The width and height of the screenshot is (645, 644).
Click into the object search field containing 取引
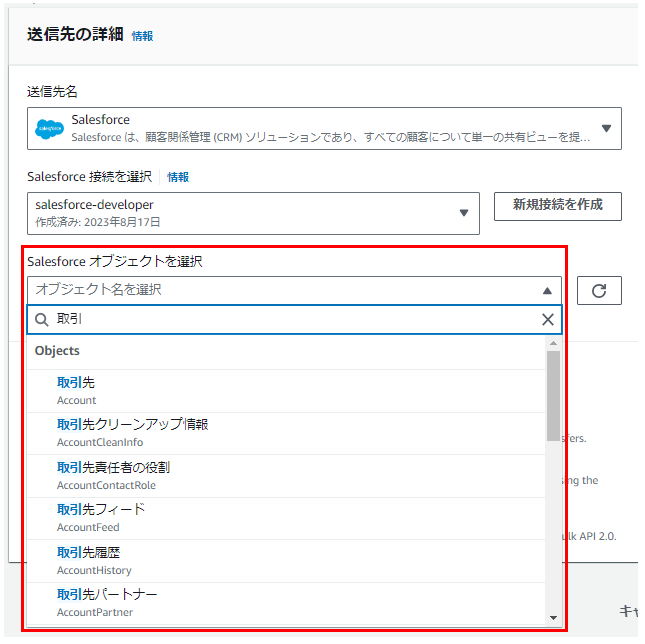[x=294, y=320]
